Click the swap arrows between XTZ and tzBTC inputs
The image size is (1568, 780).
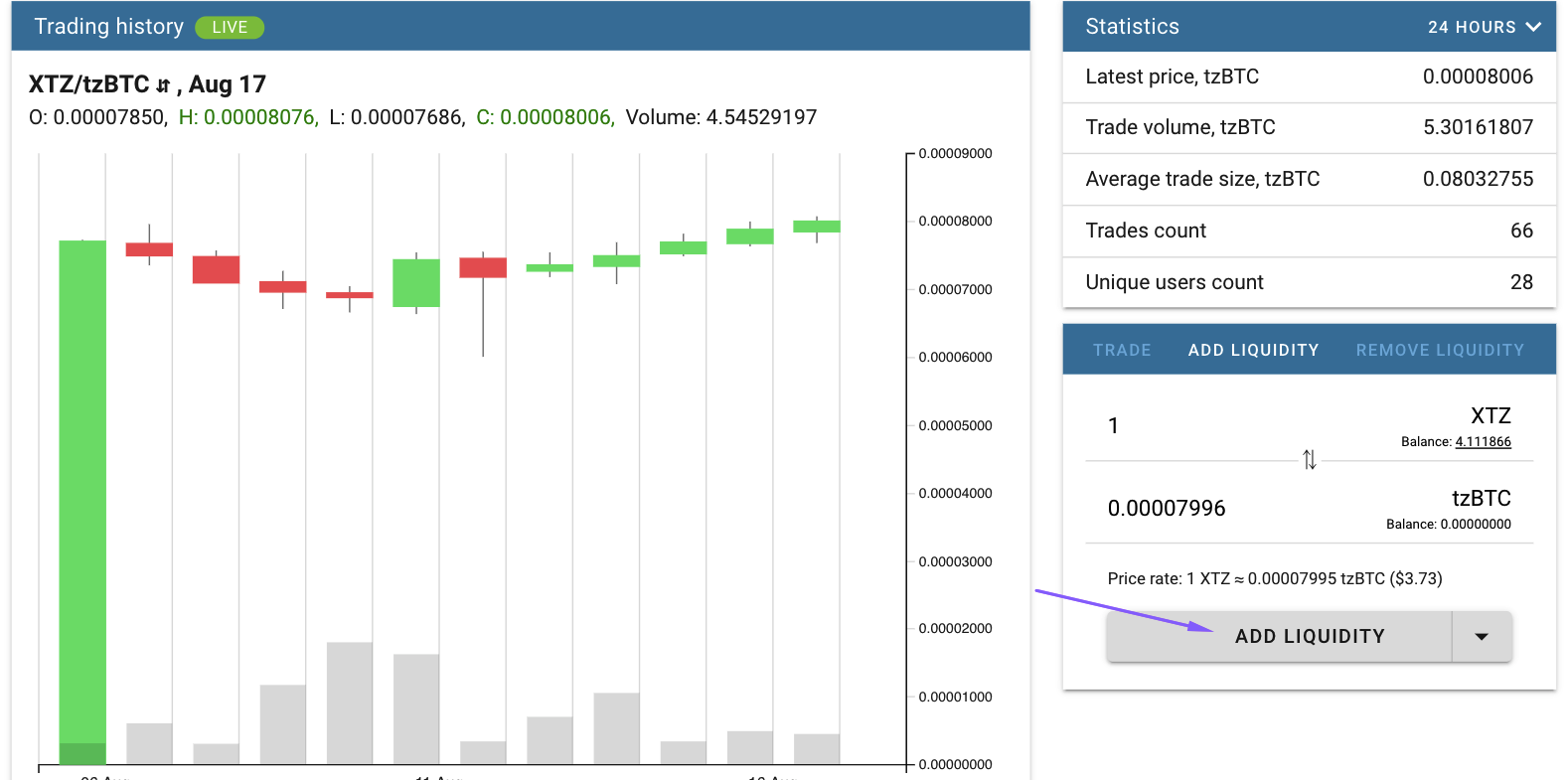click(1310, 459)
